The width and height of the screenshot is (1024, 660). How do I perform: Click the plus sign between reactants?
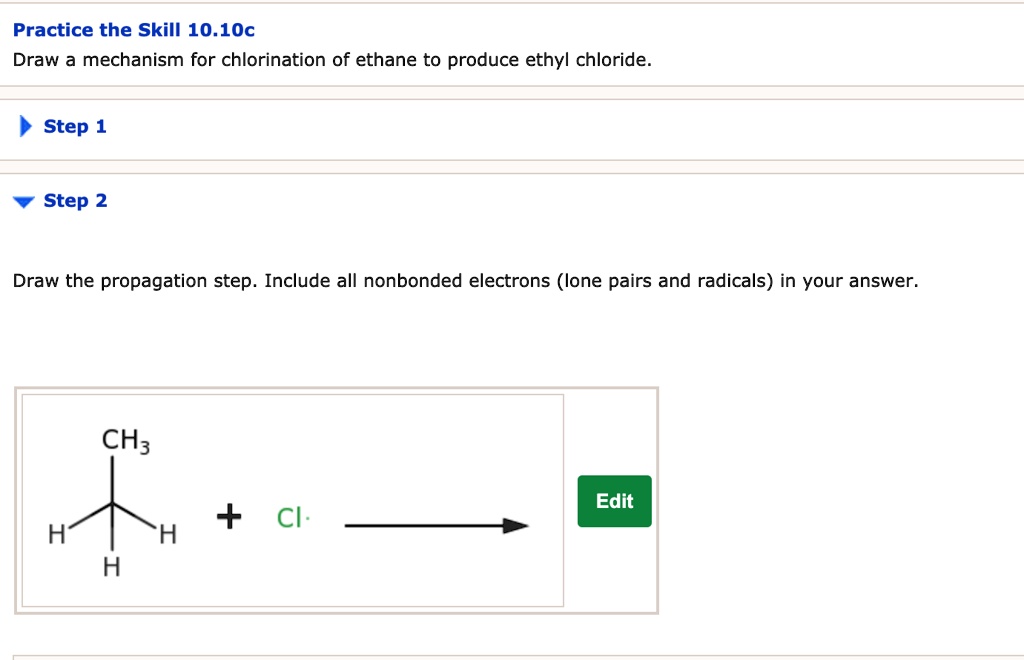point(229,515)
